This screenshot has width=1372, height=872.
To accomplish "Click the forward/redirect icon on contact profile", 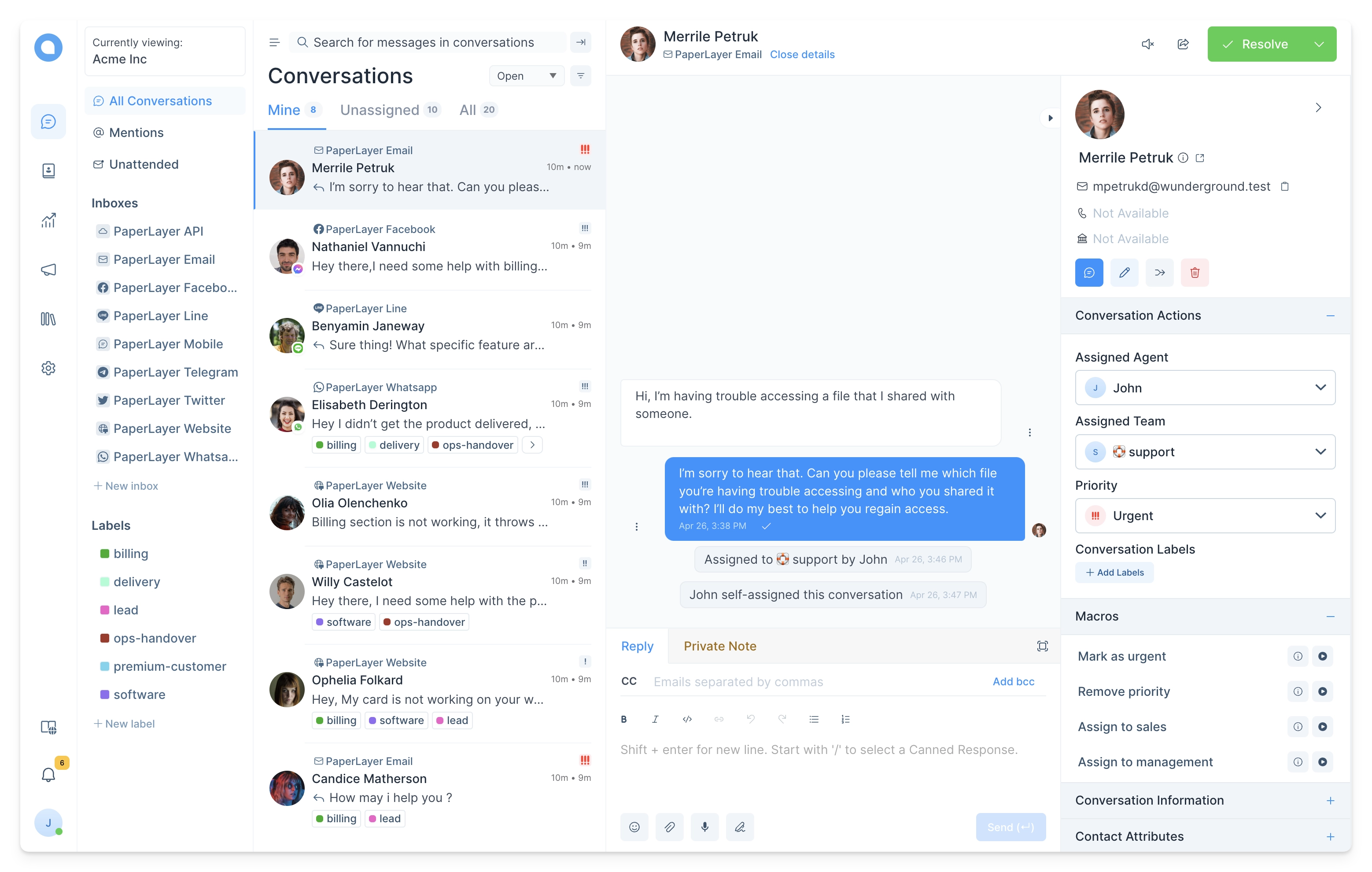I will [1159, 272].
